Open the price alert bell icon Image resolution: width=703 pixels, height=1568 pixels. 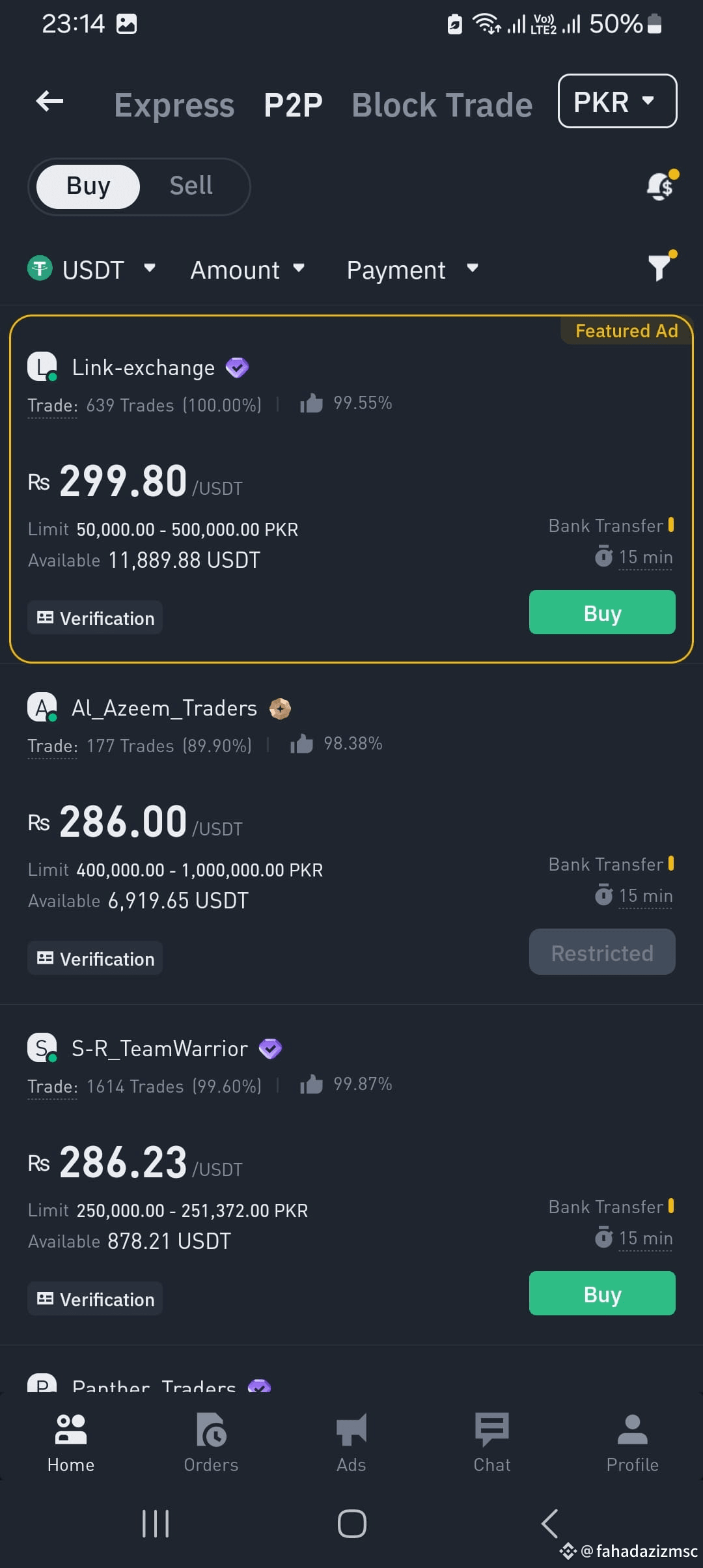point(661,186)
